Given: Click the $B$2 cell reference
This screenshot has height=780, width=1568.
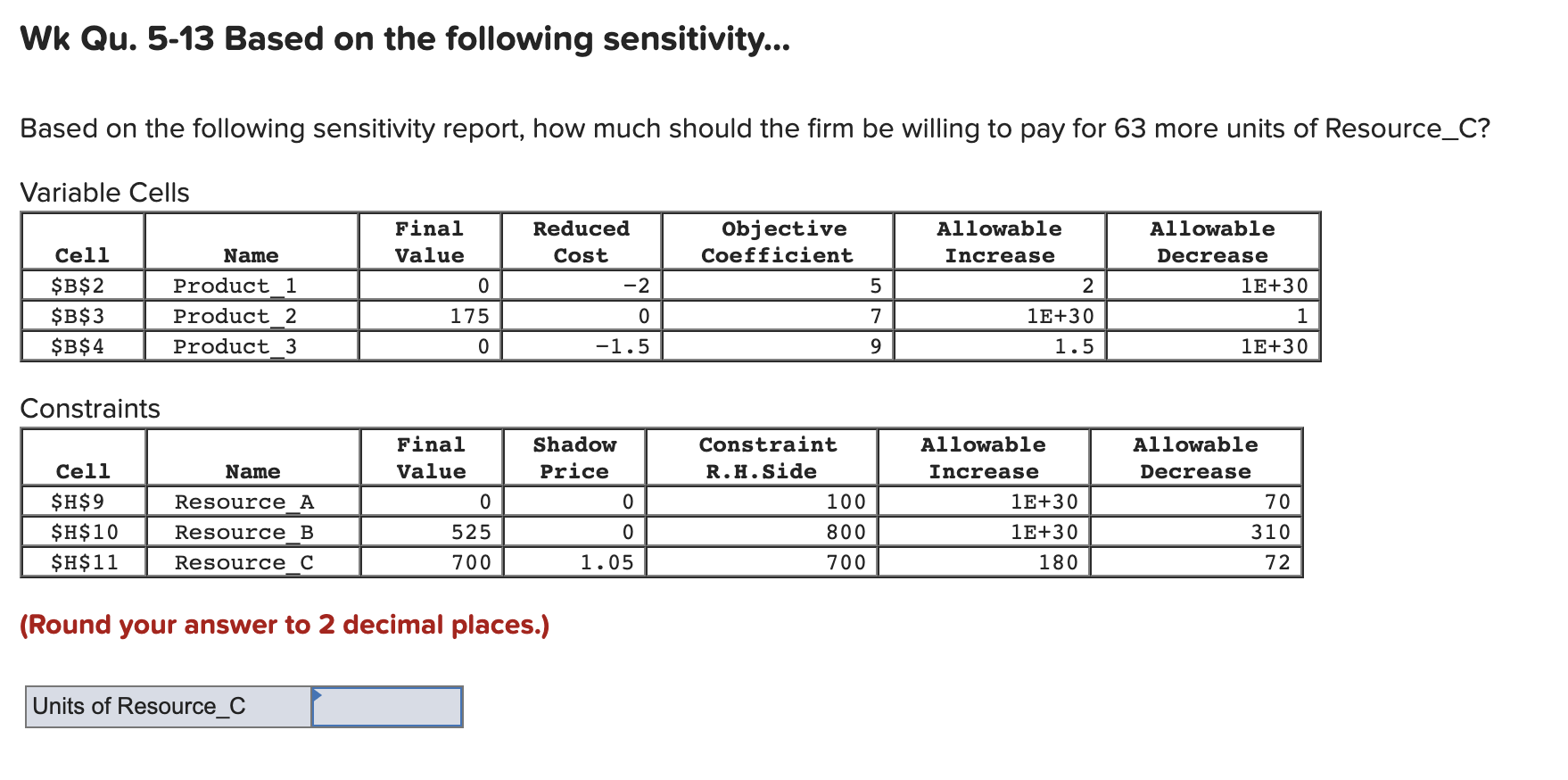Looking at the screenshot, I should 79,286.
